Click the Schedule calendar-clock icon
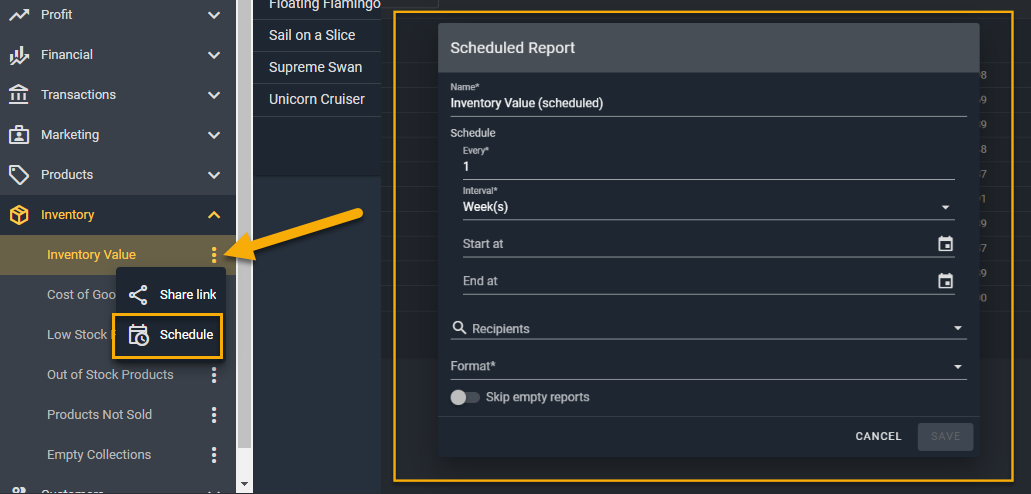This screenshot has width=1031, height=494. pyautogui.click(x=139, y=335)
